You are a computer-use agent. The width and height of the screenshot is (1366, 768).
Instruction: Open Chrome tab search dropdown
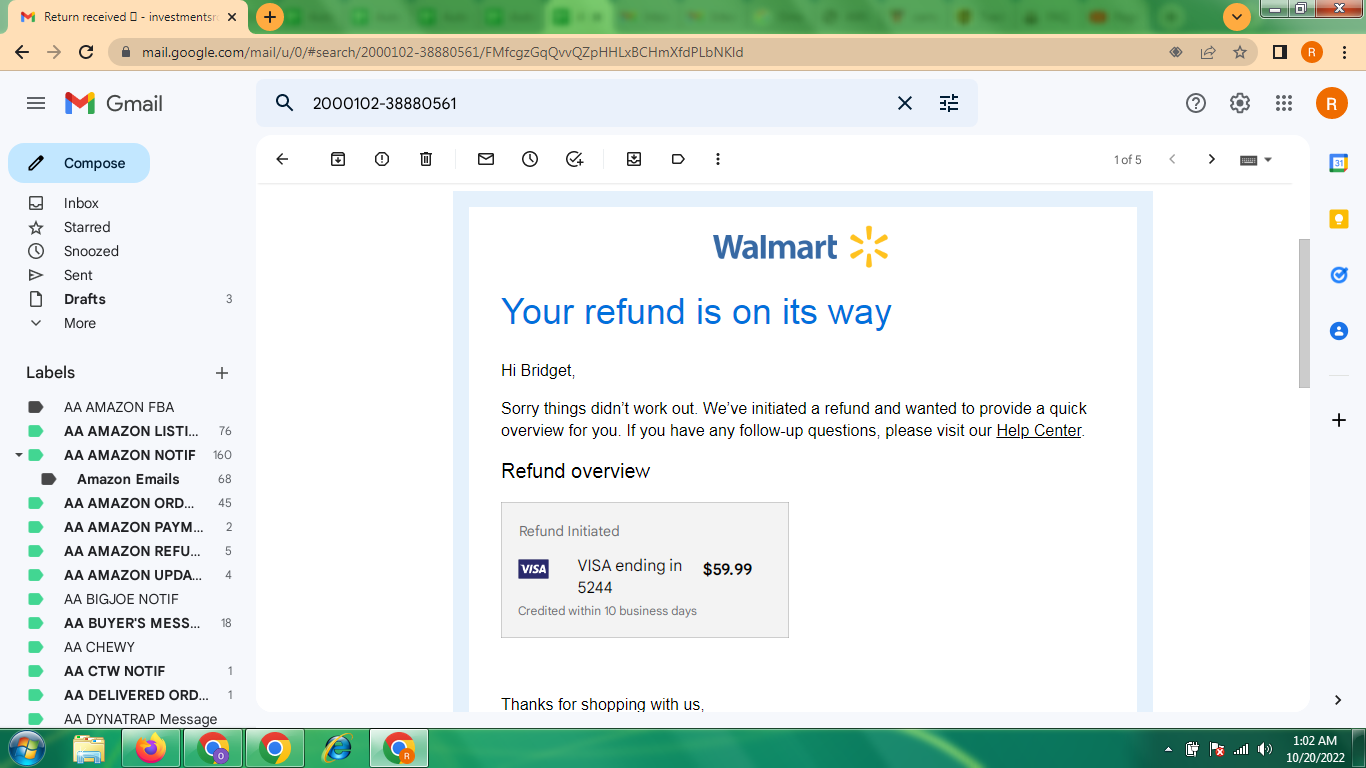(1238, 17)
